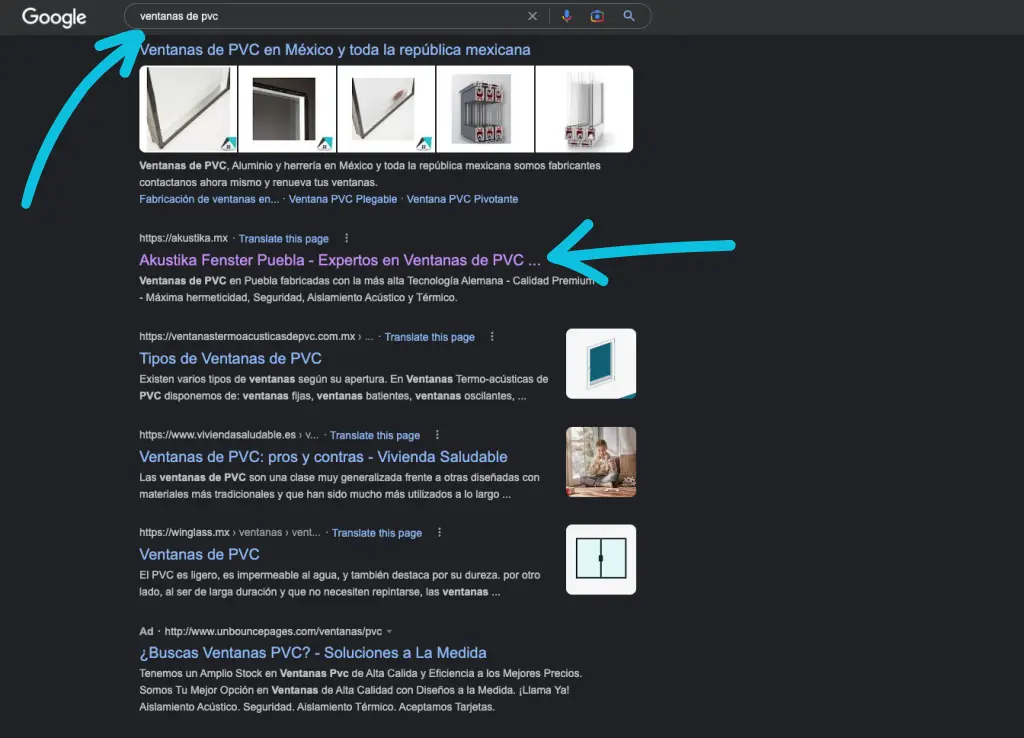
Task: Click the https://ventanastermoacusticasdepvc.com.mx URL text
Action: pyautogui.click(x=248, y=336)
